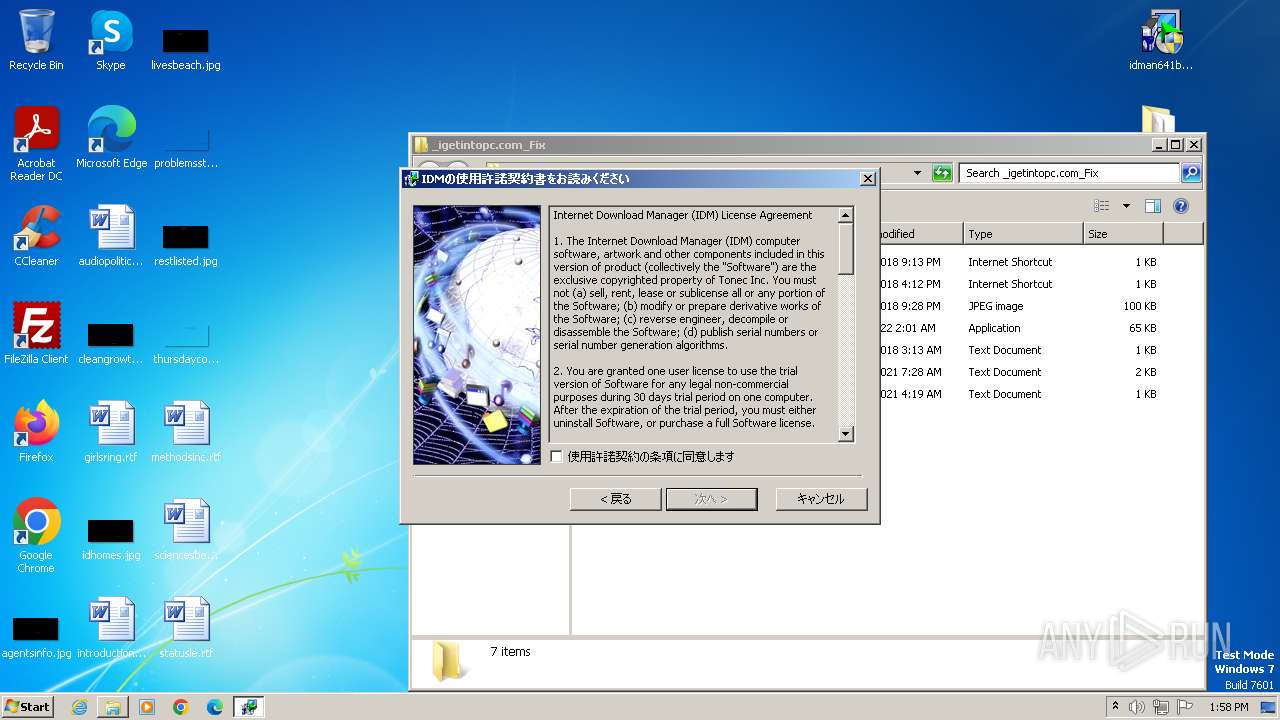The height and width of the screenshot is (720, 1280).
Task: Click the volume speaker tray icon
Action: point(1137,707)
